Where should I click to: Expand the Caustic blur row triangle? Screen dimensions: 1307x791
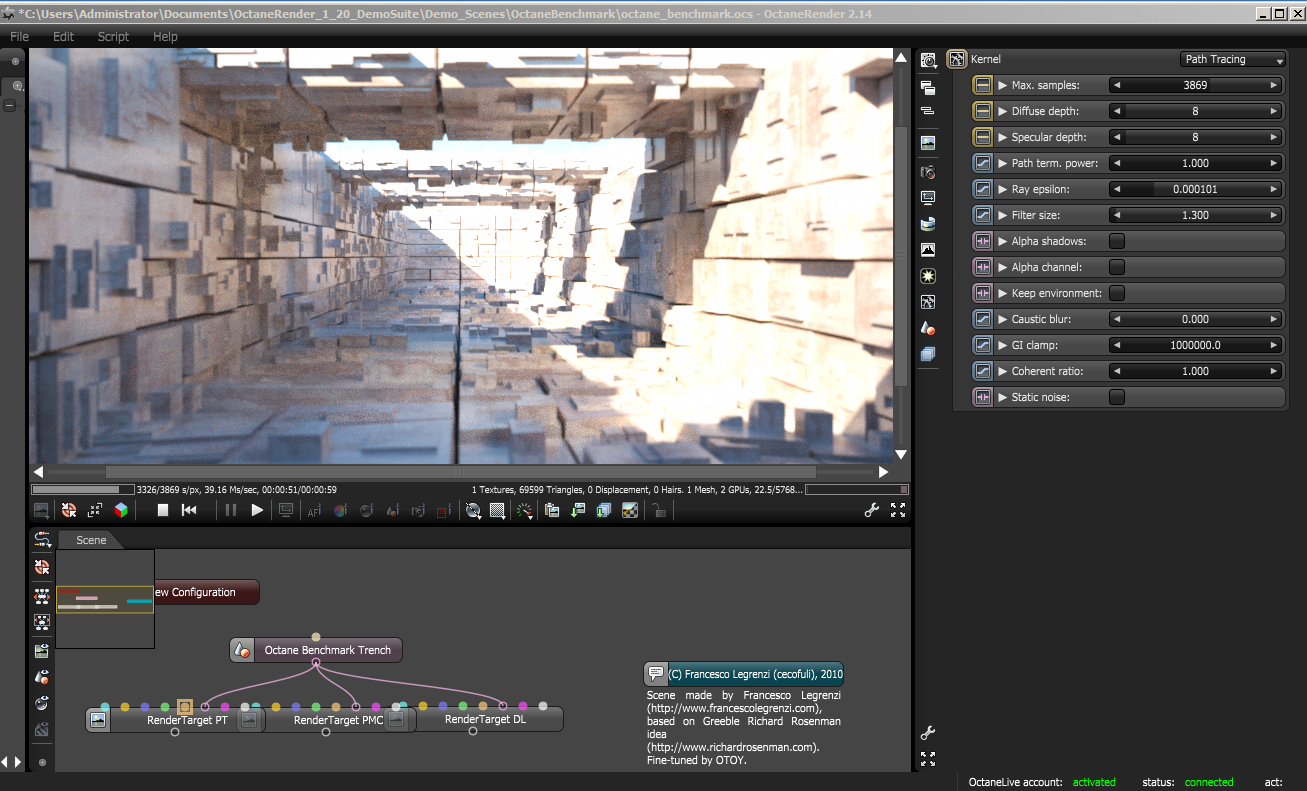[x=1002, y=319]
